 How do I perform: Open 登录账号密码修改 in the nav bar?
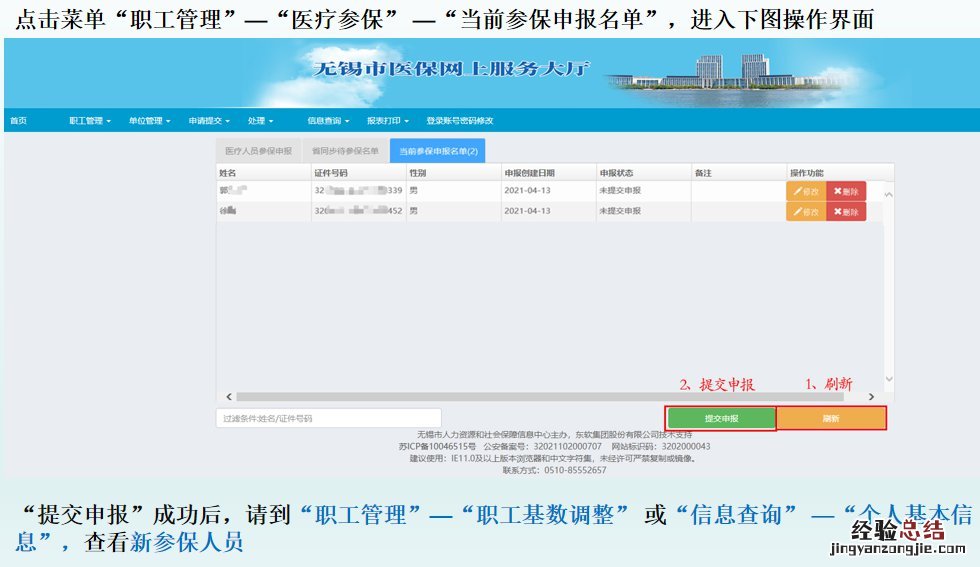pyautogui.click(x=459, y=121)
